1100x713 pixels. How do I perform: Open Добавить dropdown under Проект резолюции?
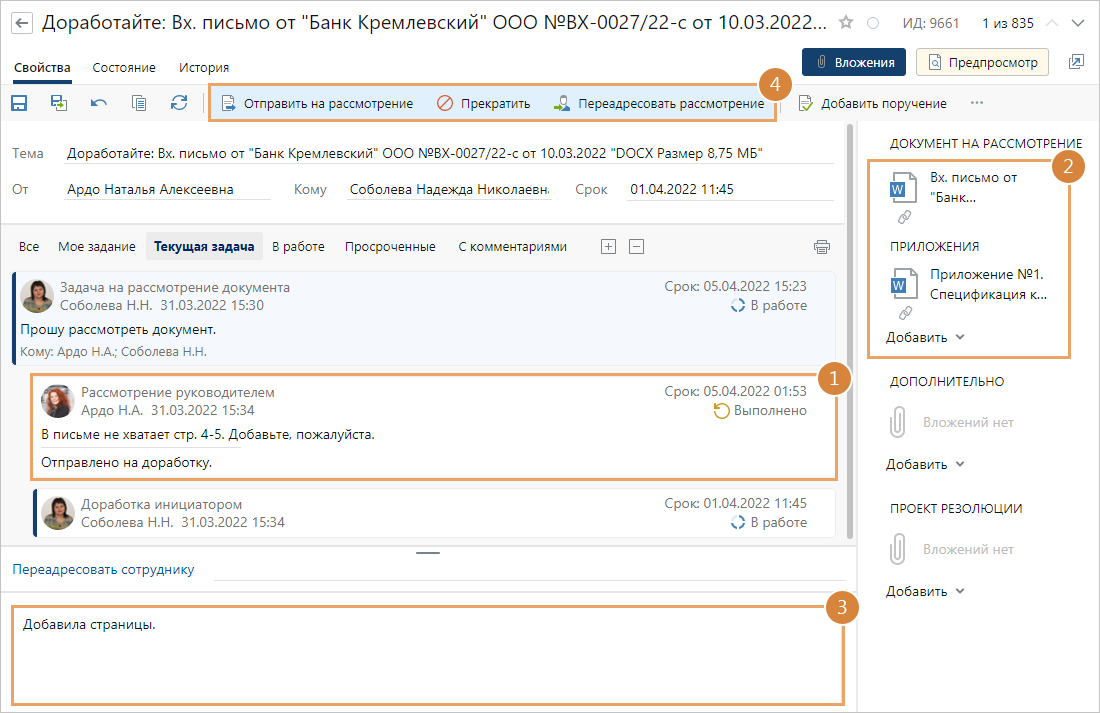(925, 591)
